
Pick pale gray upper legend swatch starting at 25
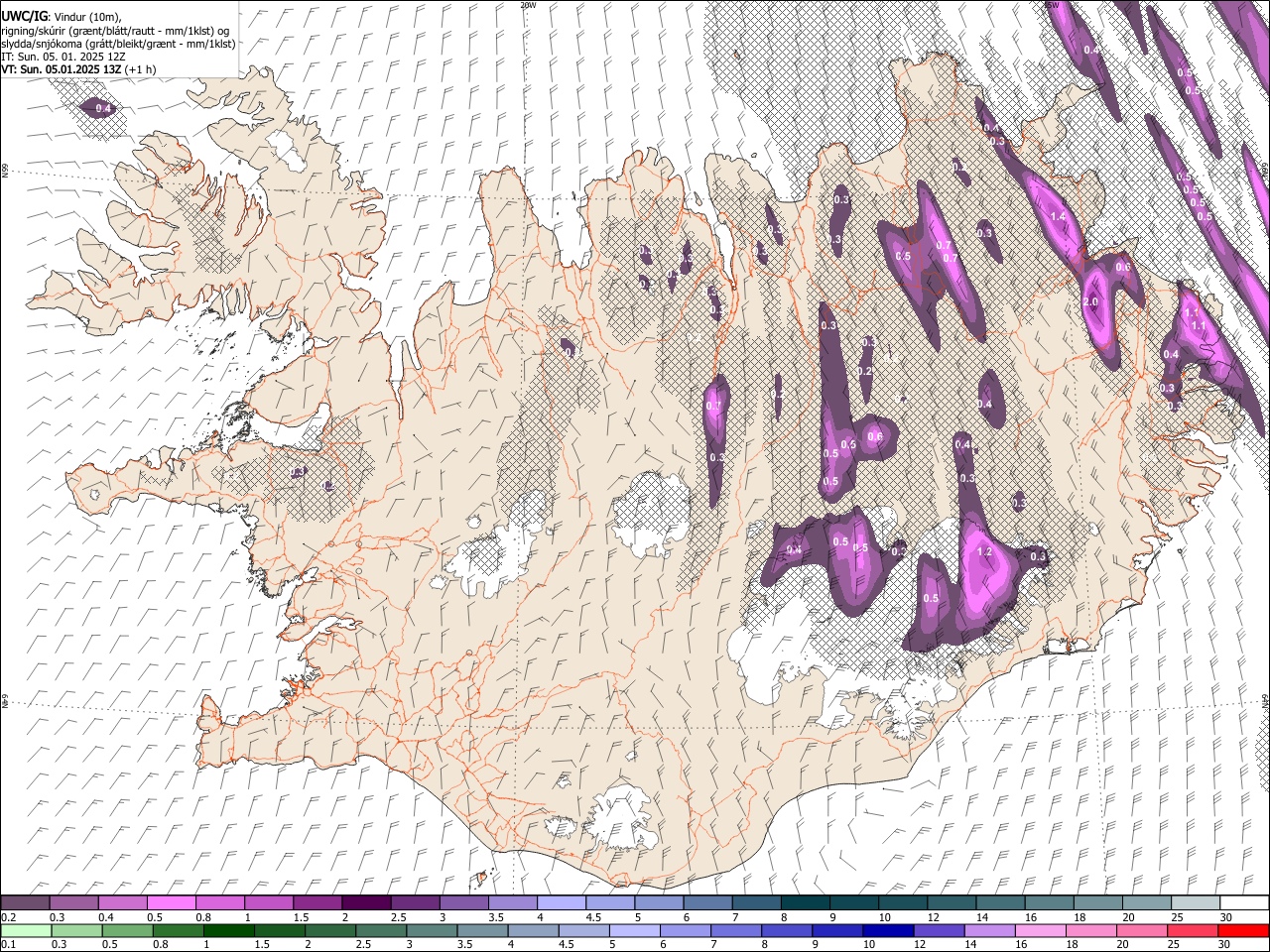pos(1196,903)
